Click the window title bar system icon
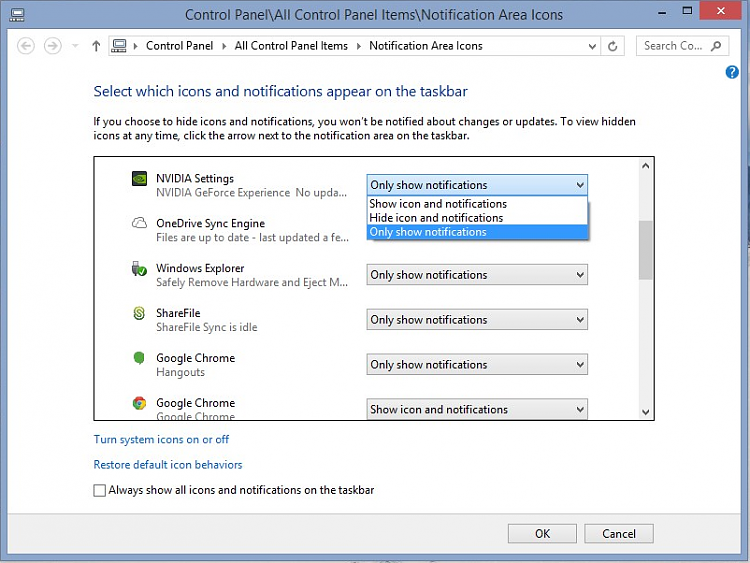750x563 pixels. pyautogui.click(x=17, y=15)
